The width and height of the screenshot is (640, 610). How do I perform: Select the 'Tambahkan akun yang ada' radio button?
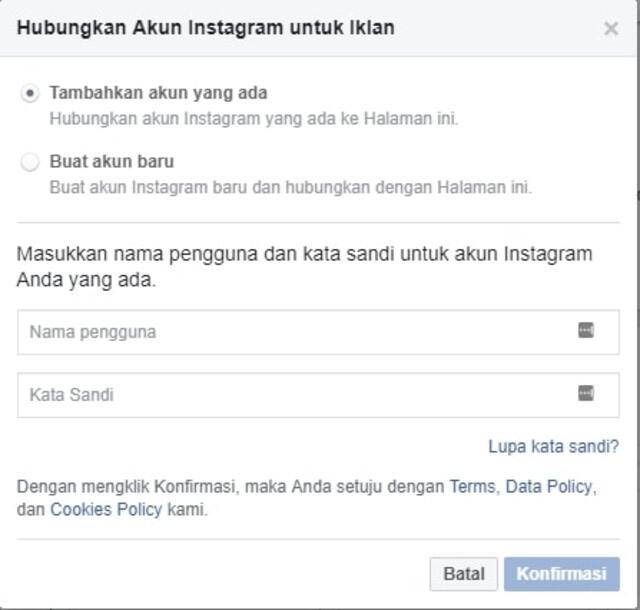pyautogui.click(x=31, y=93)
